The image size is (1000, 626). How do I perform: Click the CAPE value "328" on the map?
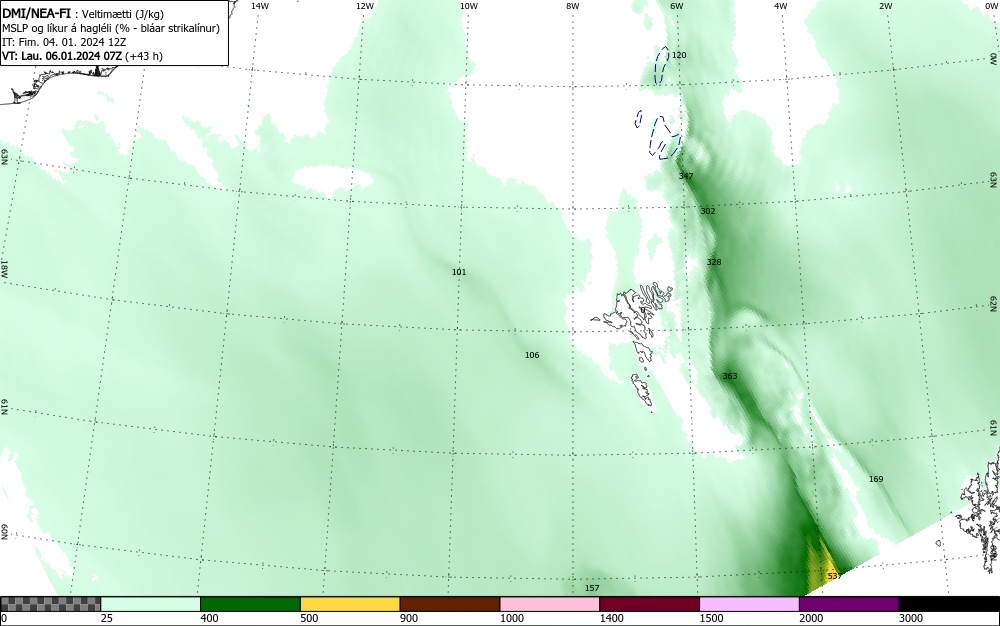pos(714,262)
